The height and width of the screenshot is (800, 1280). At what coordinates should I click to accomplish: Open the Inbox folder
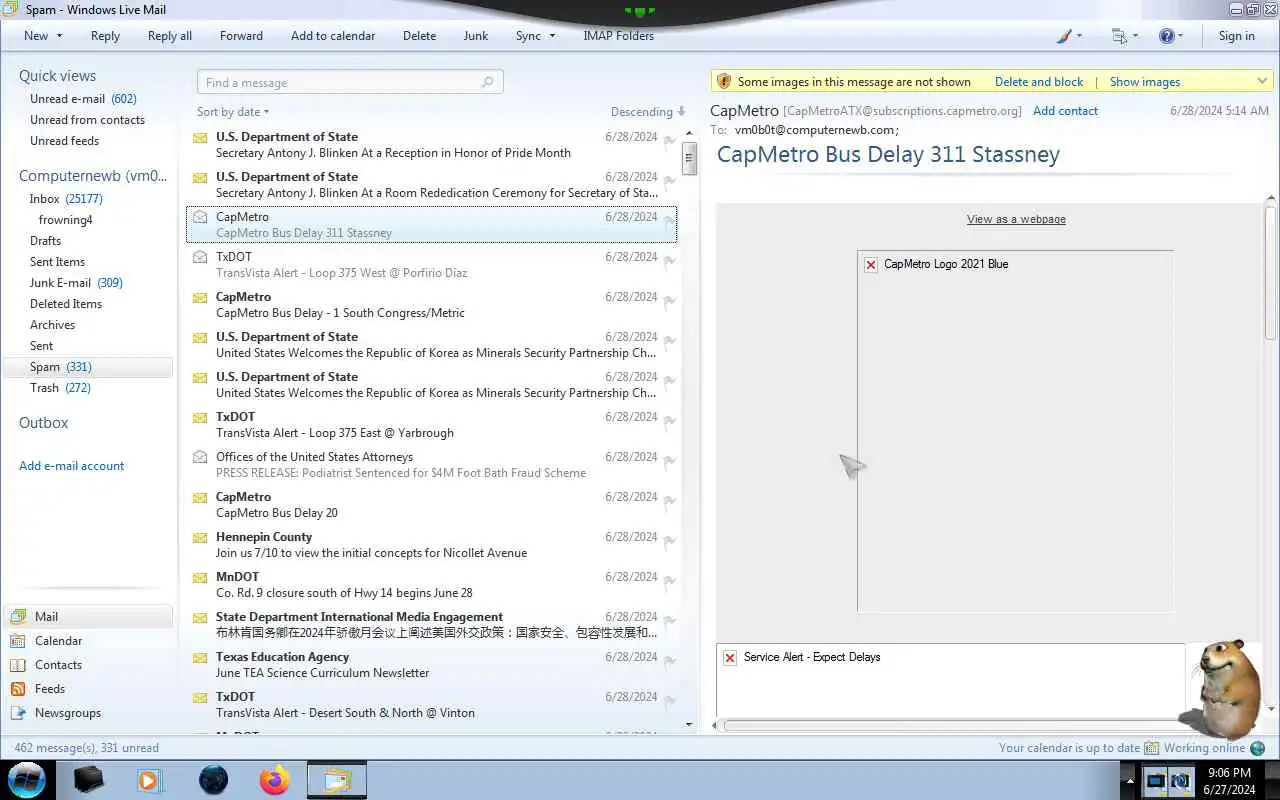66,199
